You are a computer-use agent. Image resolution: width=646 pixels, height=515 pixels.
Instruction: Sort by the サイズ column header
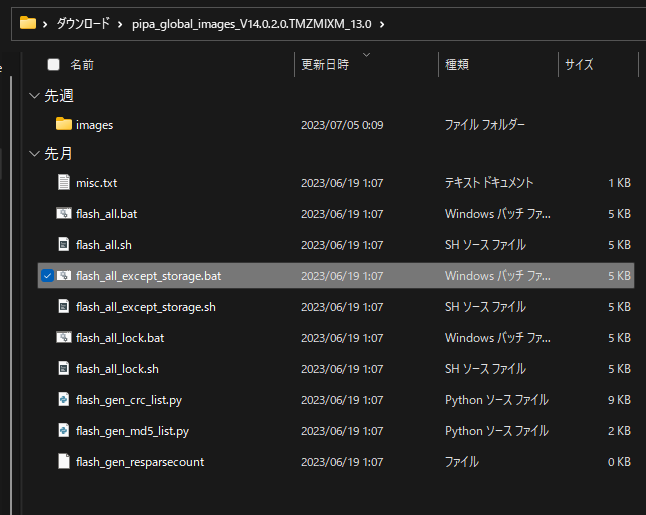coord(579,65)
